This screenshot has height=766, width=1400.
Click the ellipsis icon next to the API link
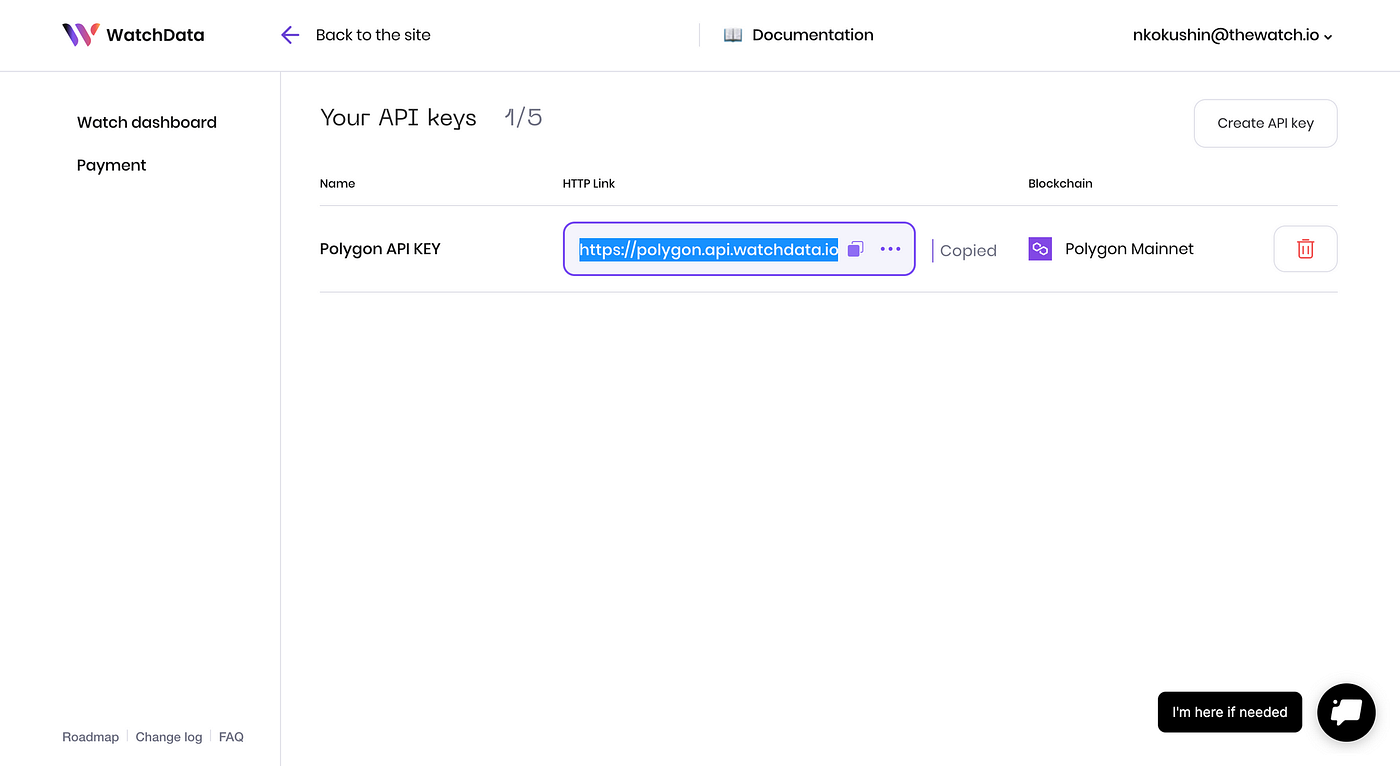(890, 249)
